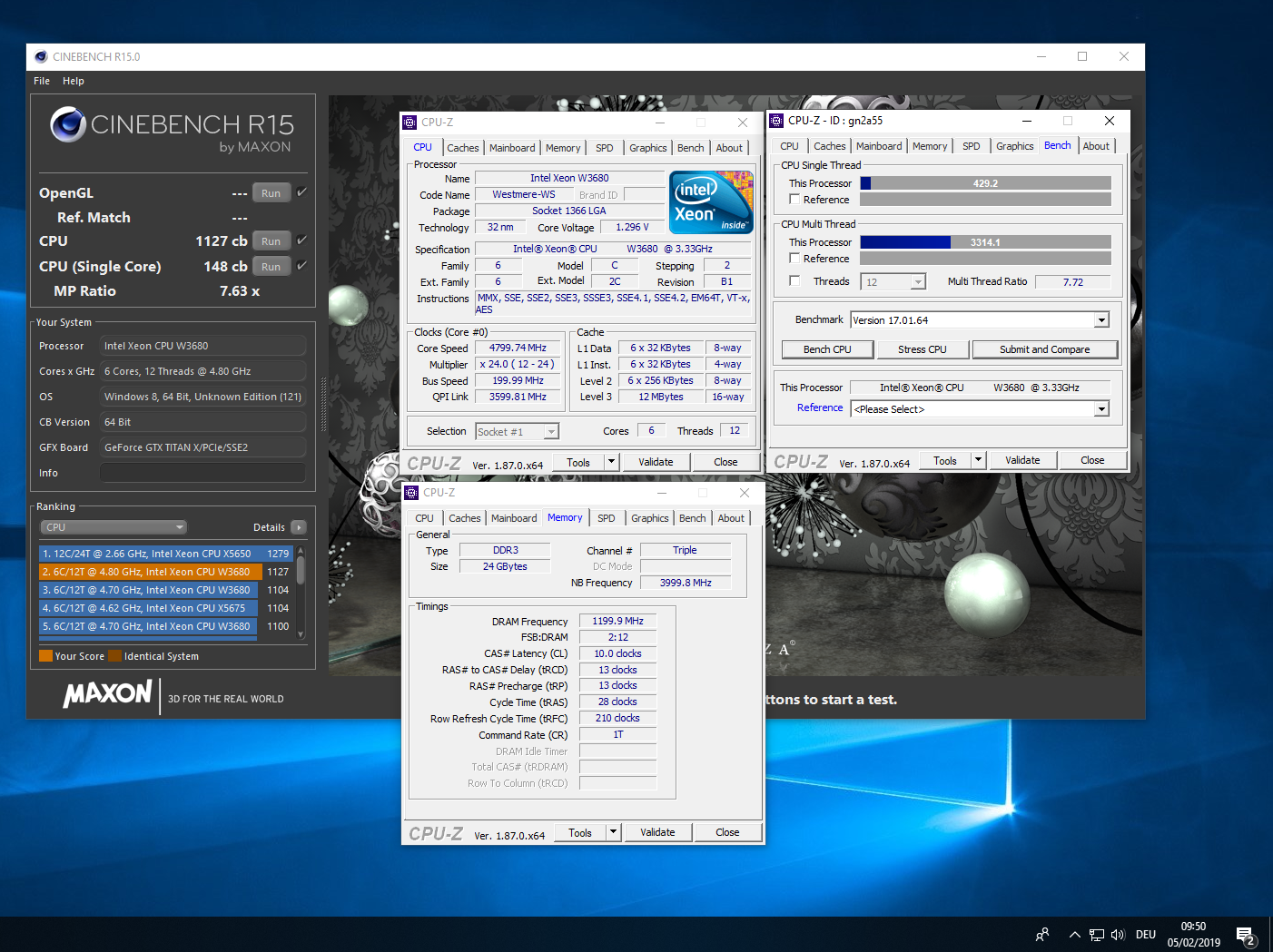Click the Multi Thread Ratio value 7.72
The height and width of the screenshot is (952, 1273).
(1073, 282)
